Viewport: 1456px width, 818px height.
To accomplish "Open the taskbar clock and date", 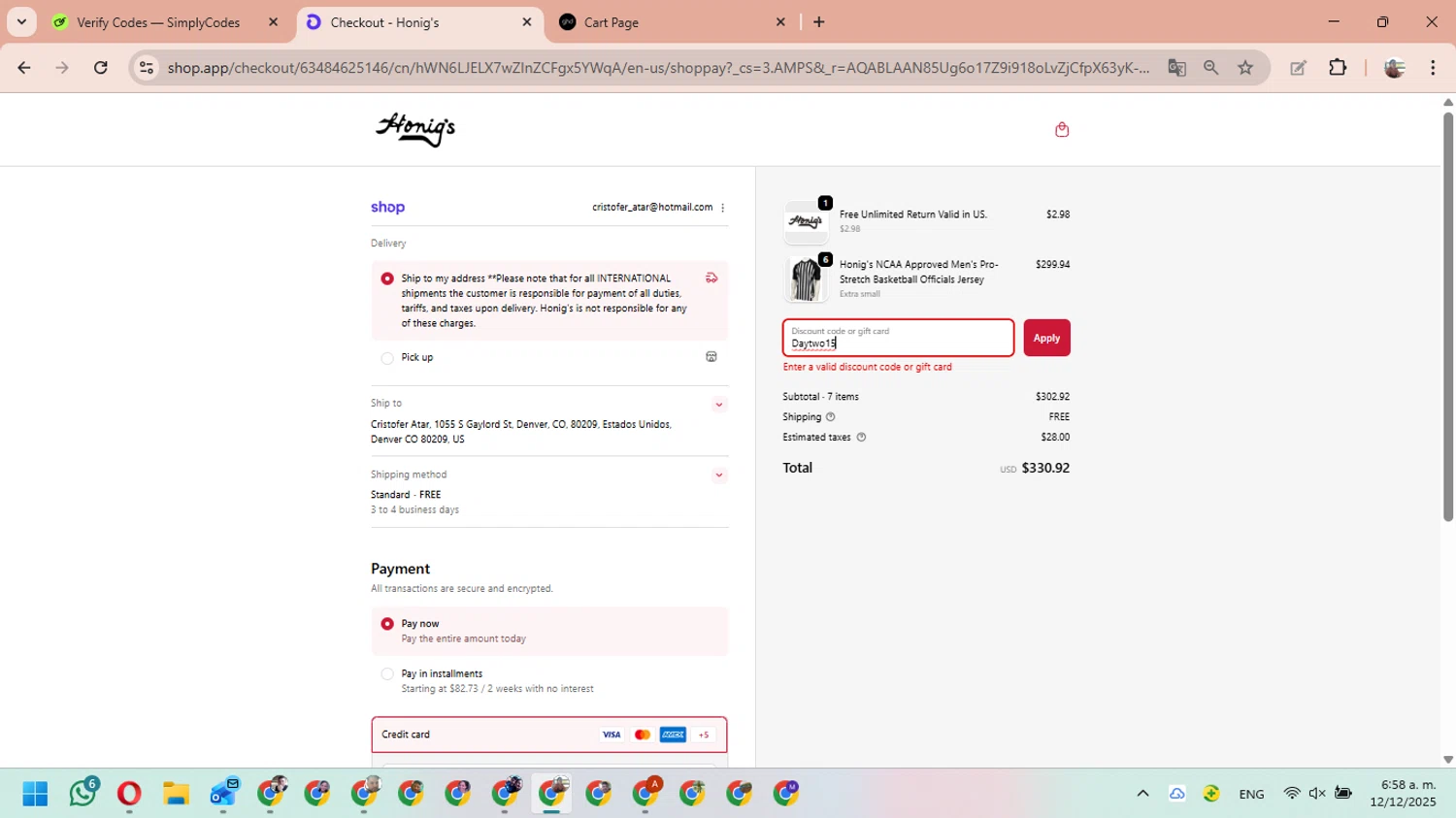I will pos(1403,794).
